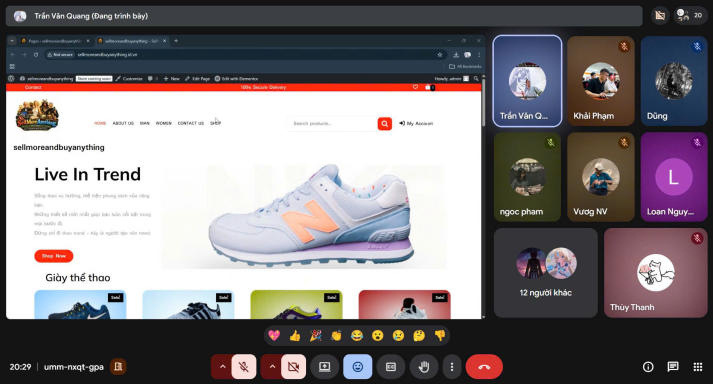Click New in WordPress admin bar

172,79
